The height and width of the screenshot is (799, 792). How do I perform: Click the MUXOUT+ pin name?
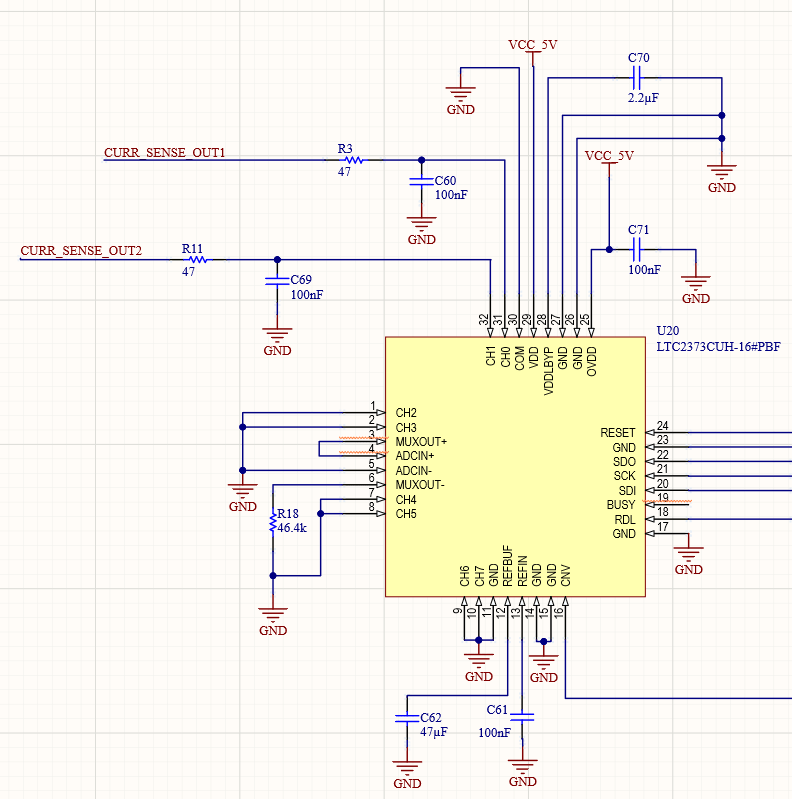[421, 441]
